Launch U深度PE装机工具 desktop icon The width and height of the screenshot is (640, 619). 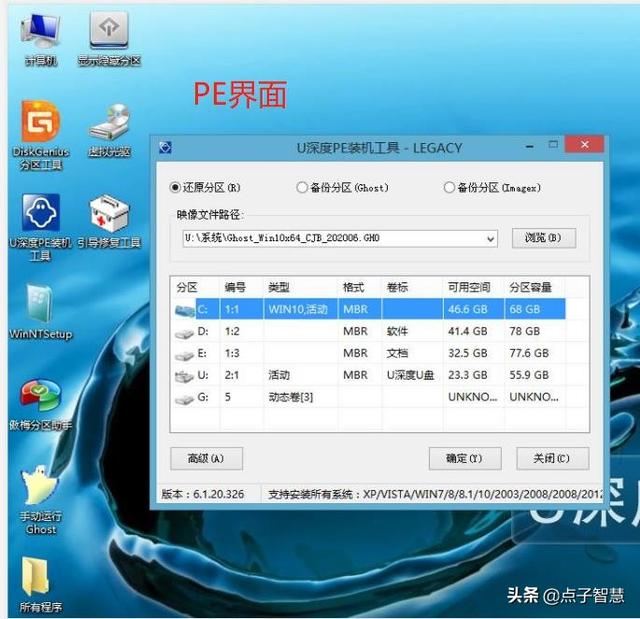(x=40, y=227)
